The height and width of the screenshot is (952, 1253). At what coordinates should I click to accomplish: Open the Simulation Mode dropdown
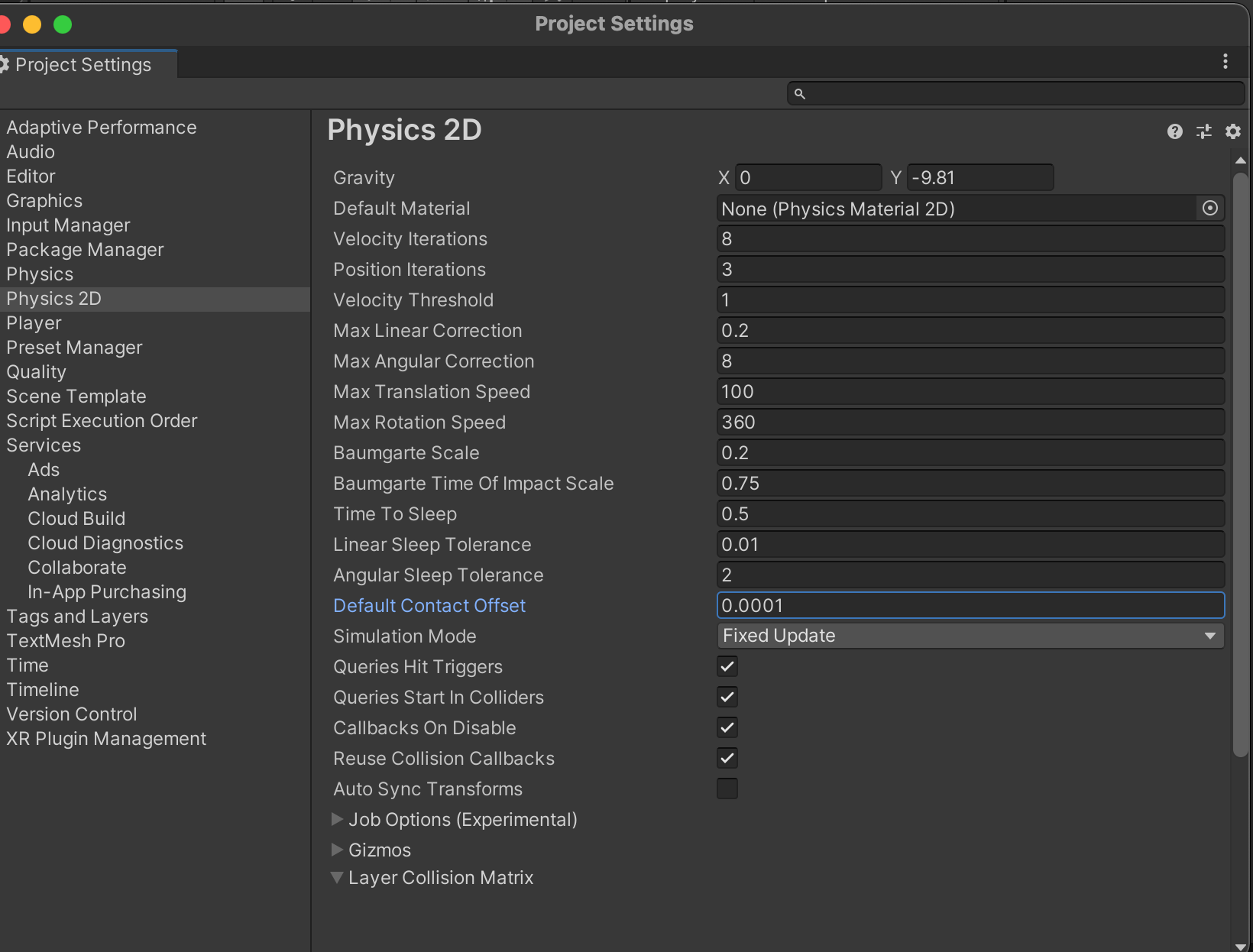(x=970, y=636)
